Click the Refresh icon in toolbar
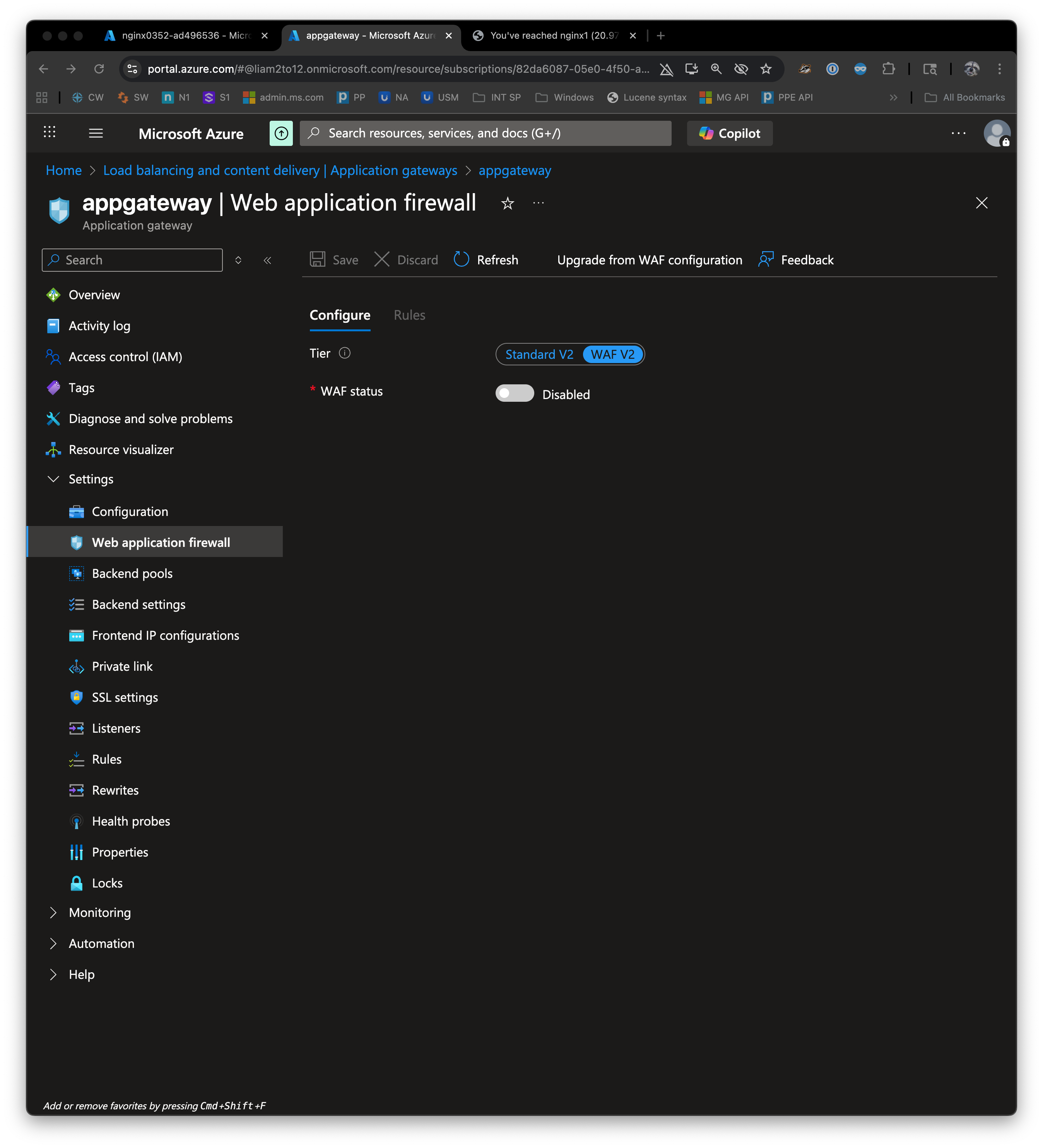The image size is (1043, 1148). coord(461,260)
